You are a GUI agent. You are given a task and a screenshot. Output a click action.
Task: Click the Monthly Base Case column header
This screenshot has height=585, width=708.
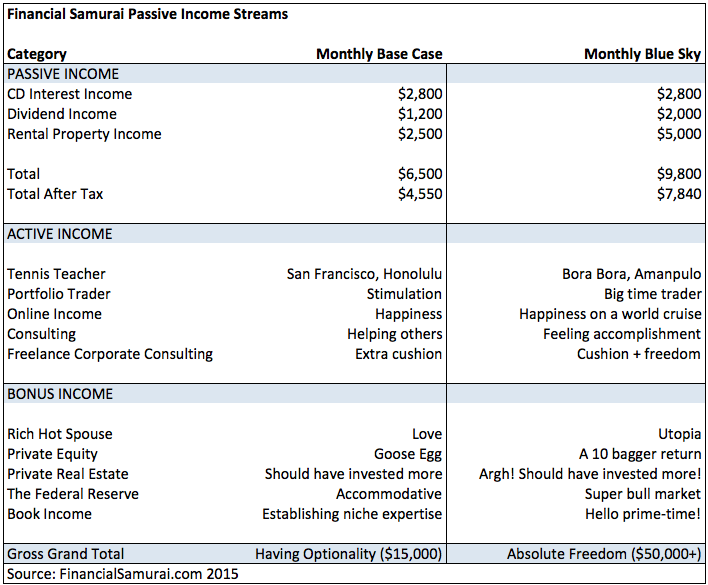click(379, 54)
